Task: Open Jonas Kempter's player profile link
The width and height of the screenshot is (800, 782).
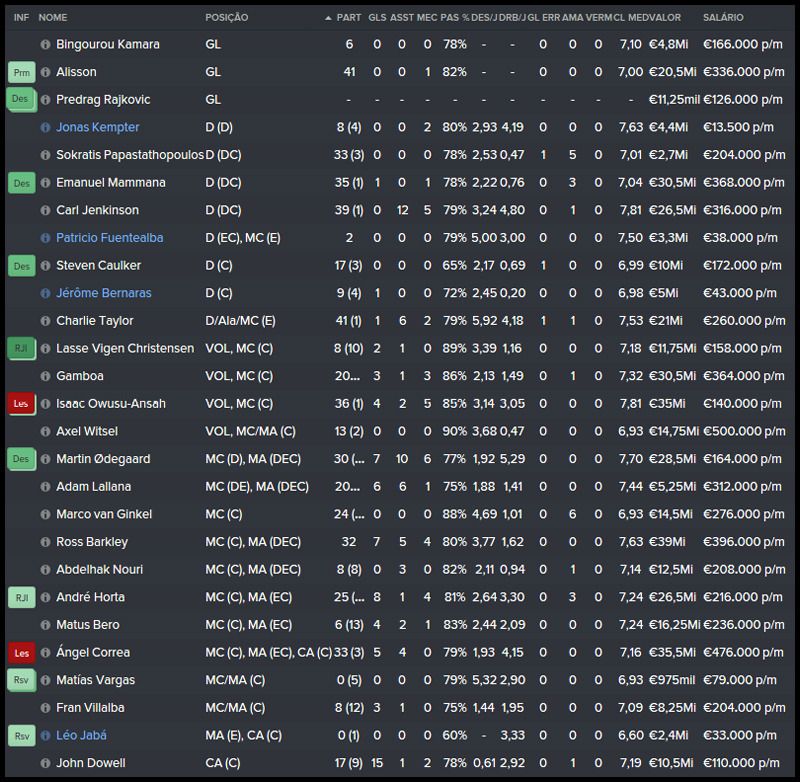Action: click(98, 128)
